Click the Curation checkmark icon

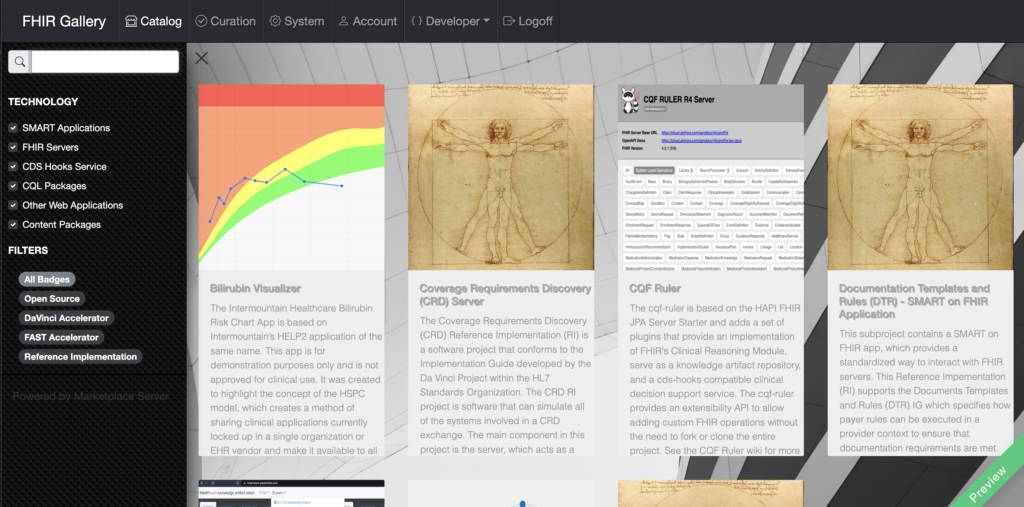[x=201, y=21]
